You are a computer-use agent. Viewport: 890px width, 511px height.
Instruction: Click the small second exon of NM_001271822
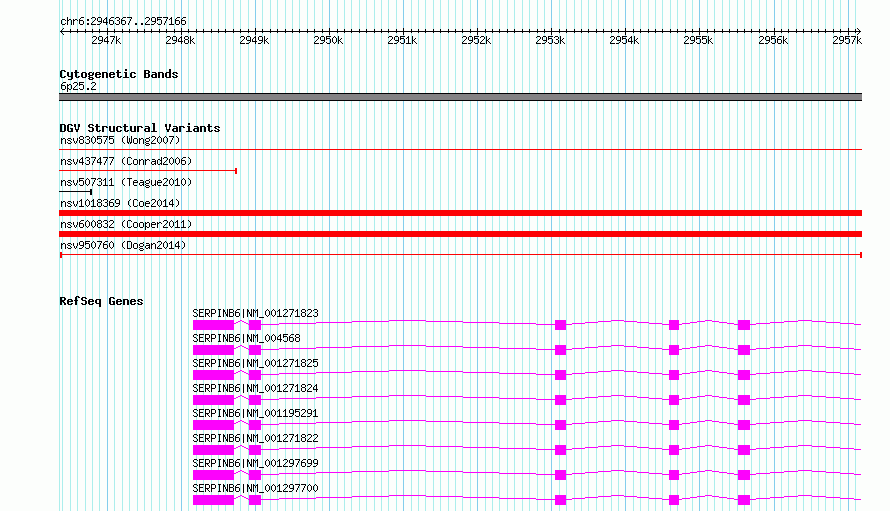(255, 450)
